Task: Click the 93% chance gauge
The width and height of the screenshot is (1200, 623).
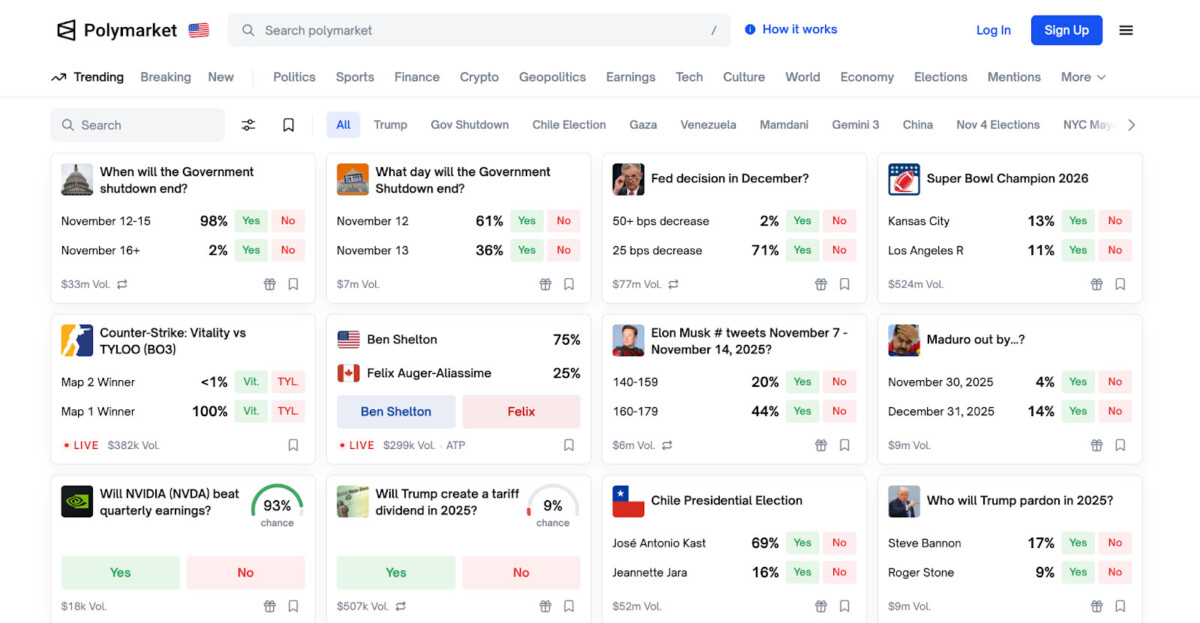Action: [277, 506]
